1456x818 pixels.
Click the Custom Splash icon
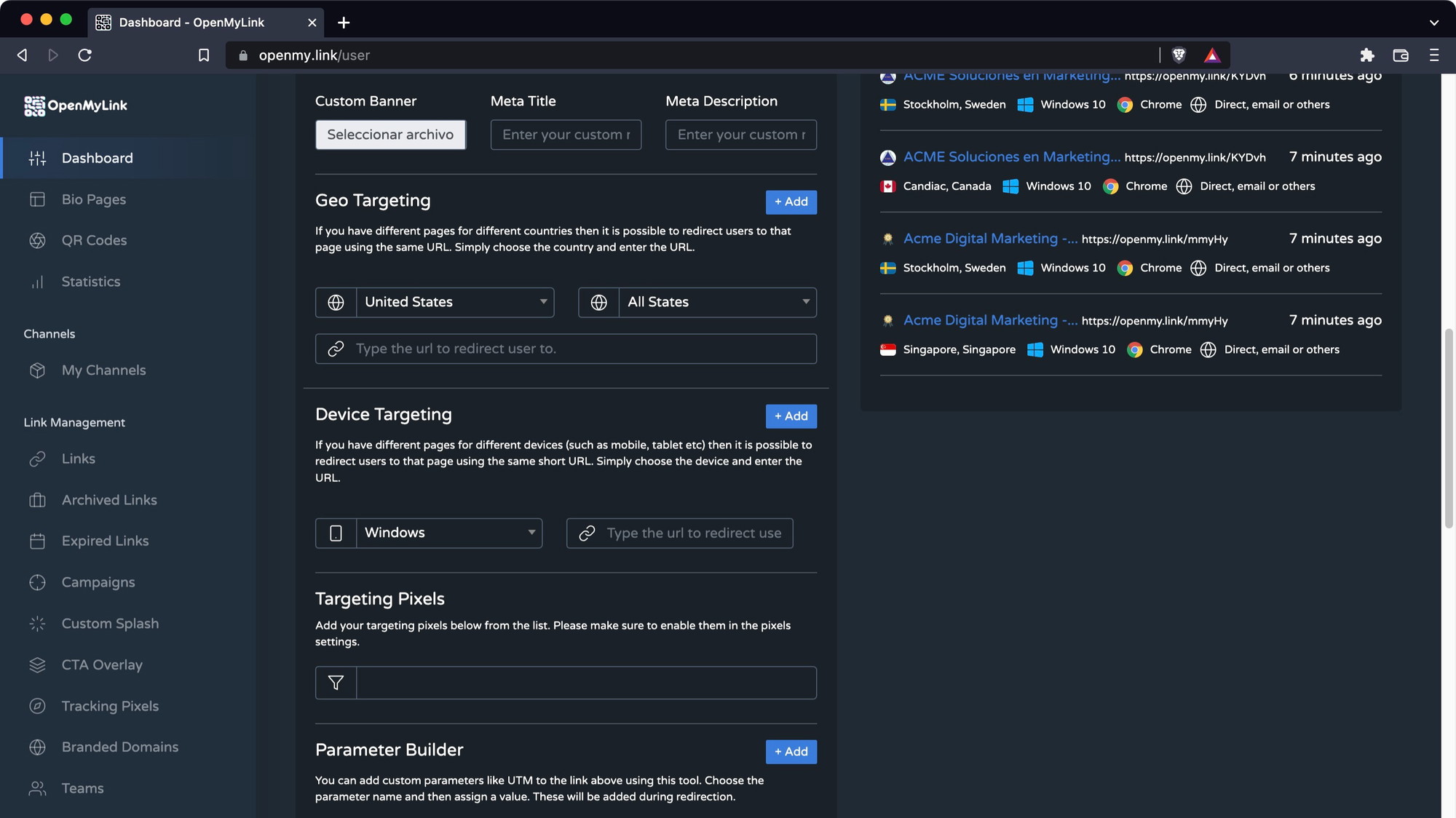[x=37, y=624]
